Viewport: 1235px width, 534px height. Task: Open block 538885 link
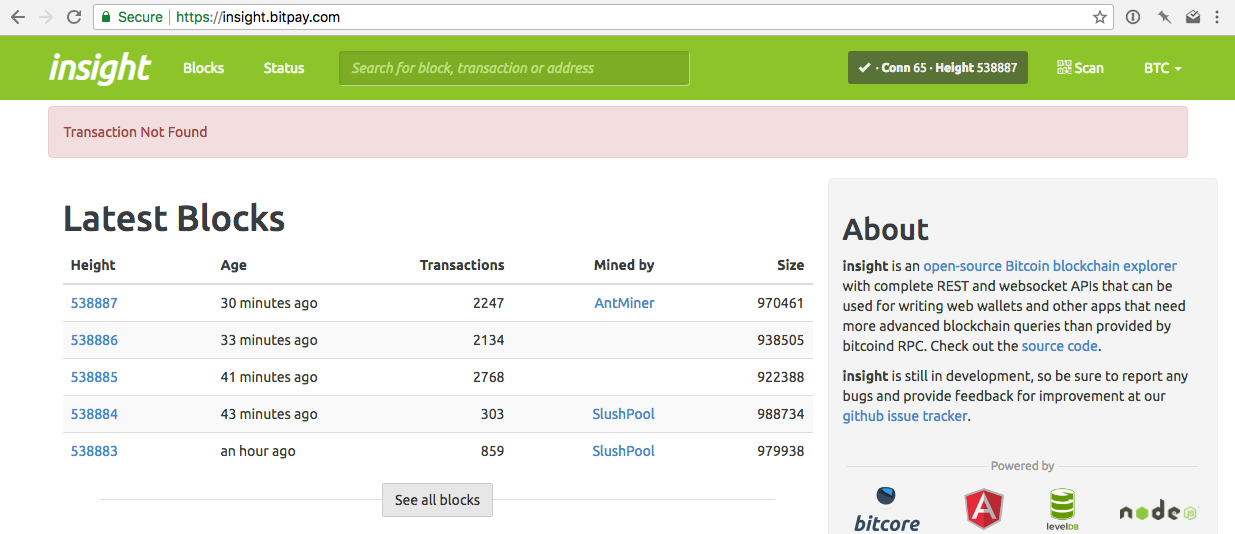click(94, 377)
